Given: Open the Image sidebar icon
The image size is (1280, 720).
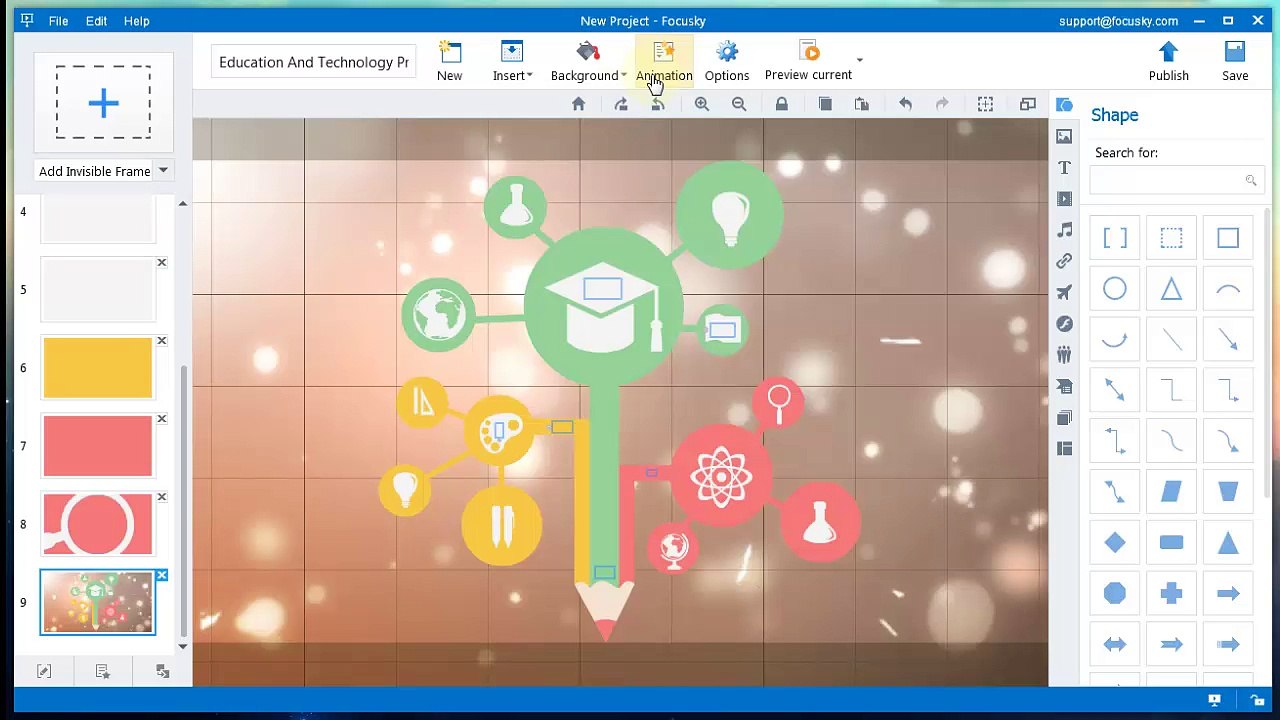Looking at the screenshot, I should pyautogui.click(x=1064, y=136).
